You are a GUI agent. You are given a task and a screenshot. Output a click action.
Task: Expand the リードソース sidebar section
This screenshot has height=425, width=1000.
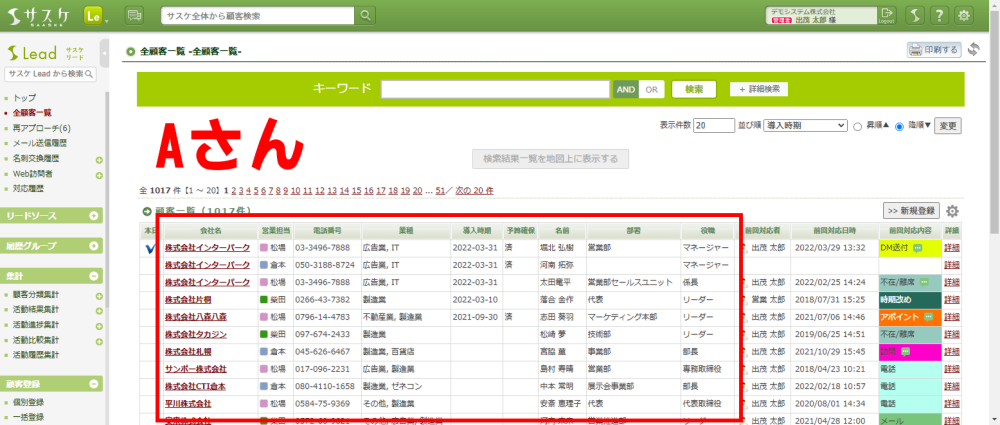click(x=94, y=215)
